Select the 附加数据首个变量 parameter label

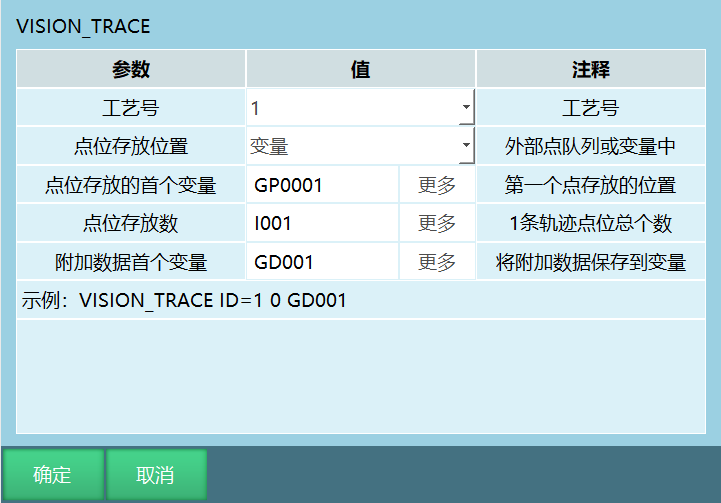[131, 262]
